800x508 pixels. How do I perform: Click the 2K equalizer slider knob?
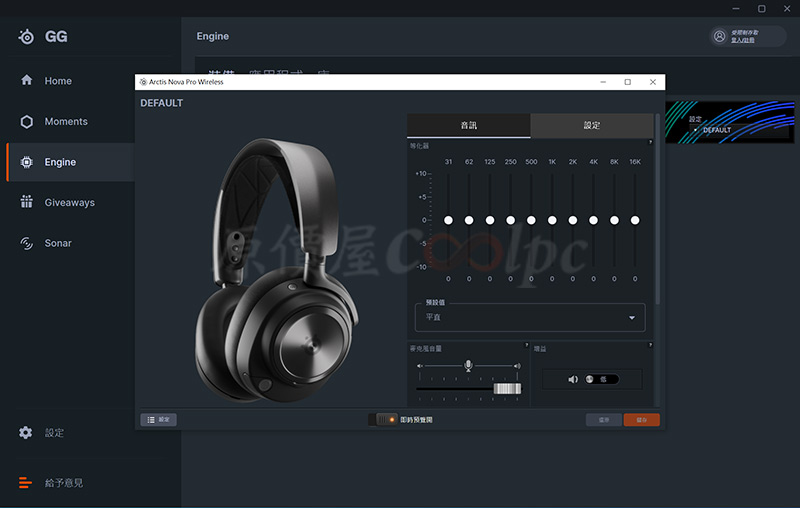click(x=573, y=220)
